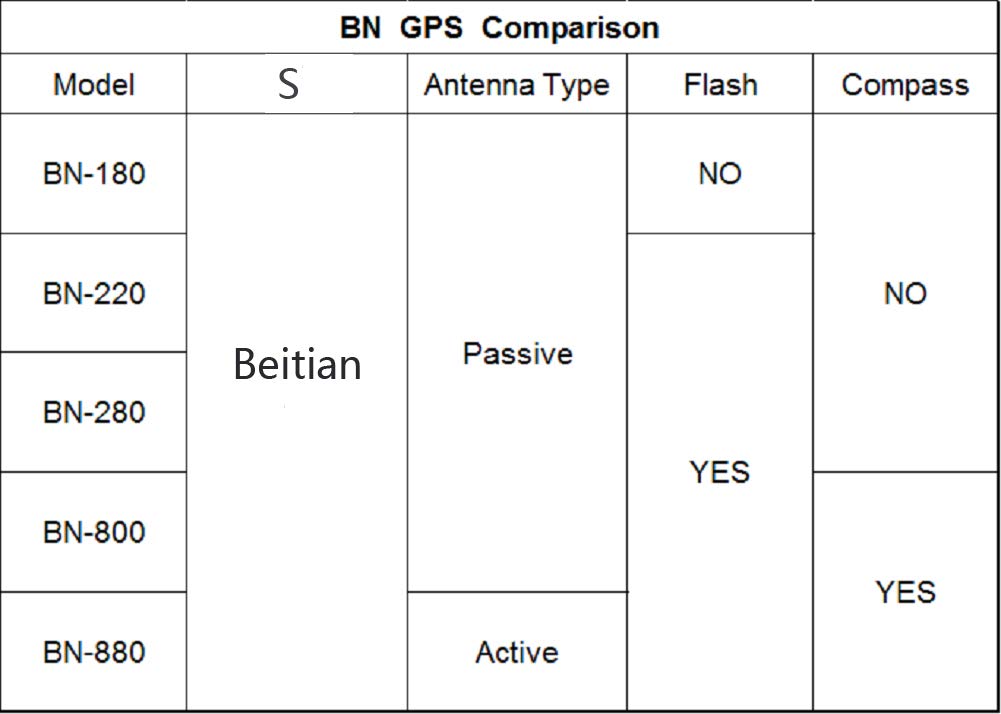Click the word "GPS" in the table title
The height and width of the screenshot is (714, 1001).
coord(431,27)
